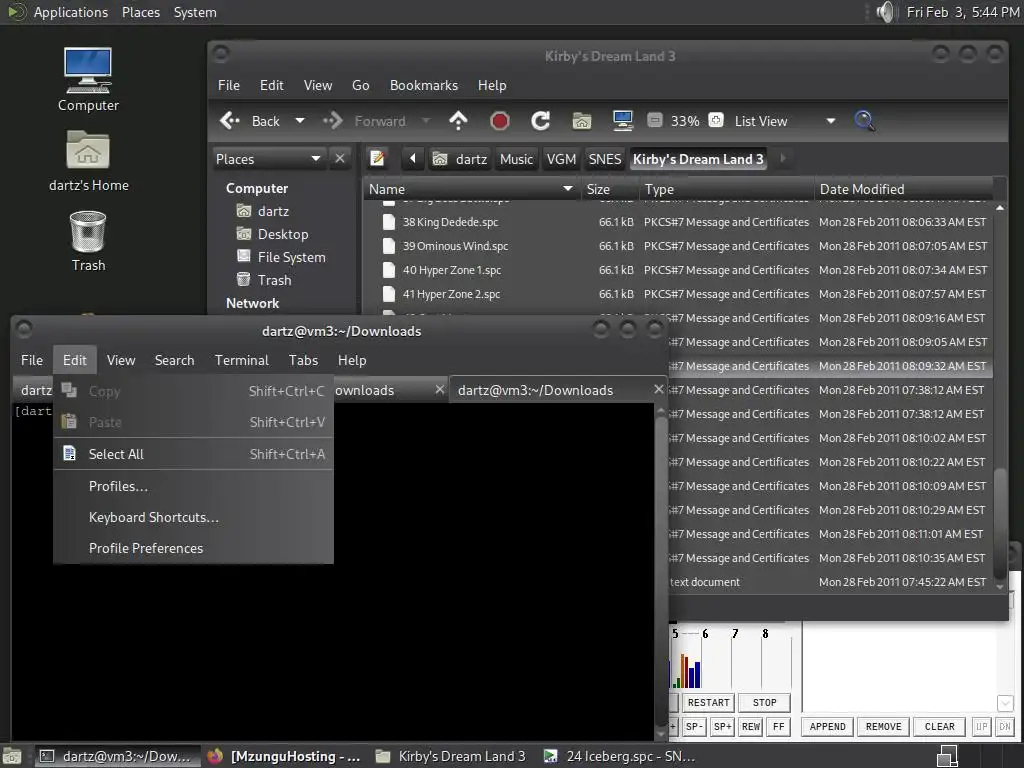This screenshot has width=1024, height=768.
Task: Switch to 24 Iceberg.spc taskbar item
Action: 620,756
